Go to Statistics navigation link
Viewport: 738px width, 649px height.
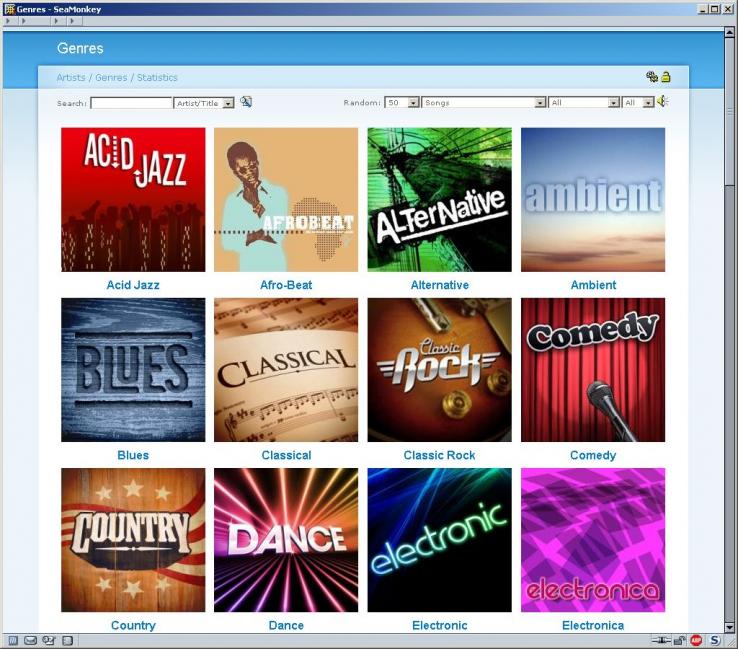(157, 78)
